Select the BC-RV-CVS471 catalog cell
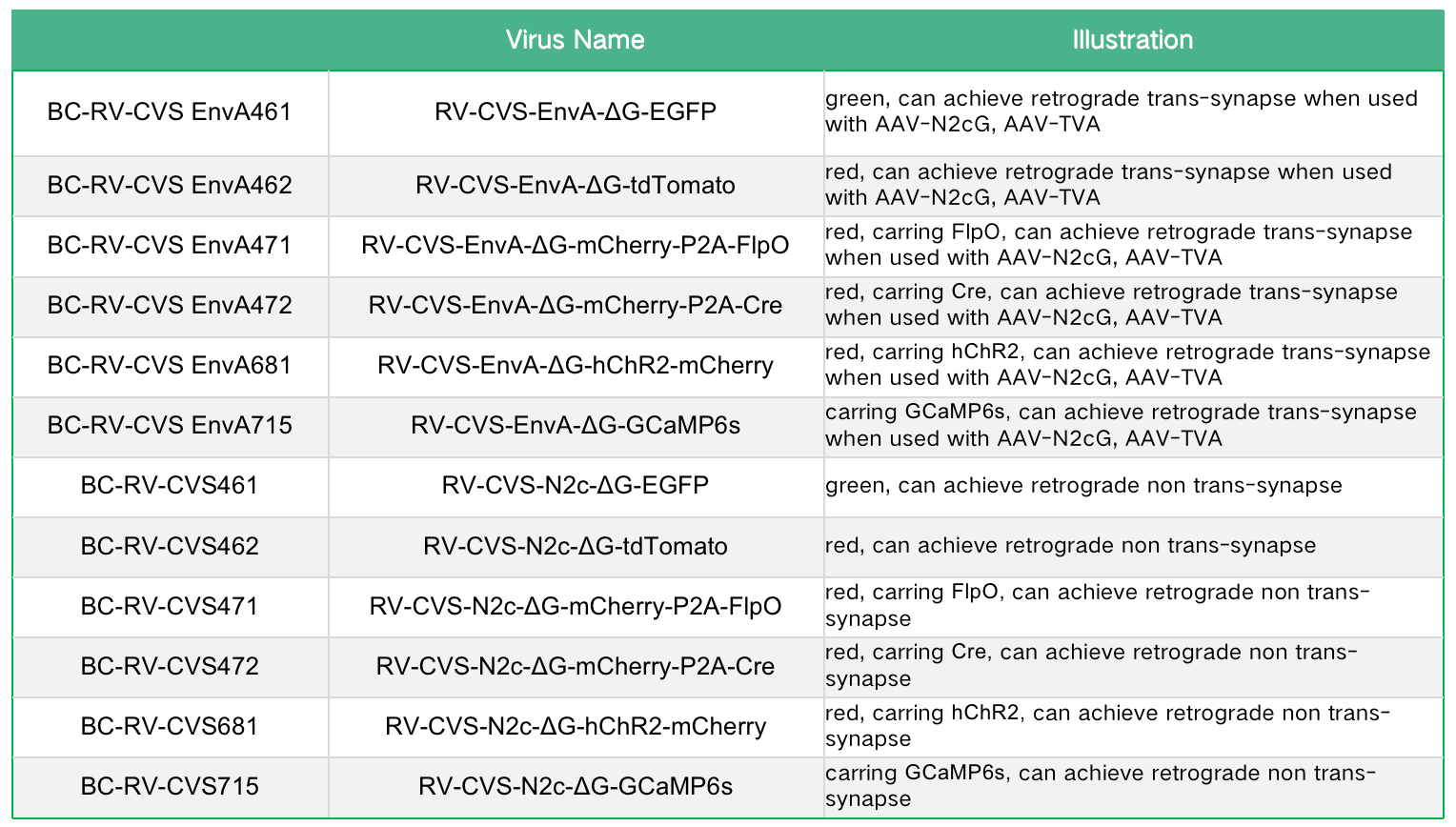Screen dimensions: 1456x827 [x=170, y=607]
